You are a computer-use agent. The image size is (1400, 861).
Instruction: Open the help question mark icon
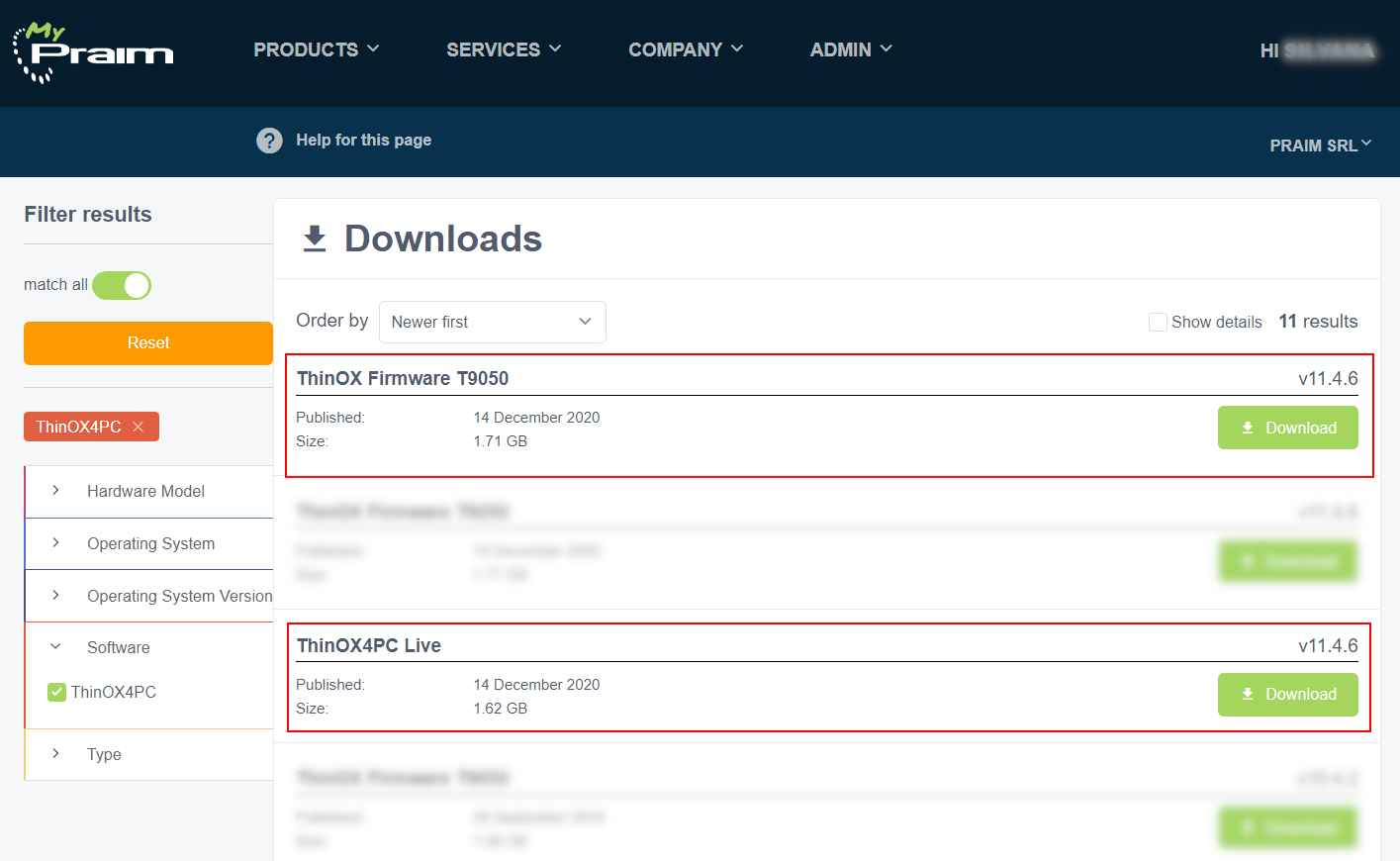(x=269, y=141)
